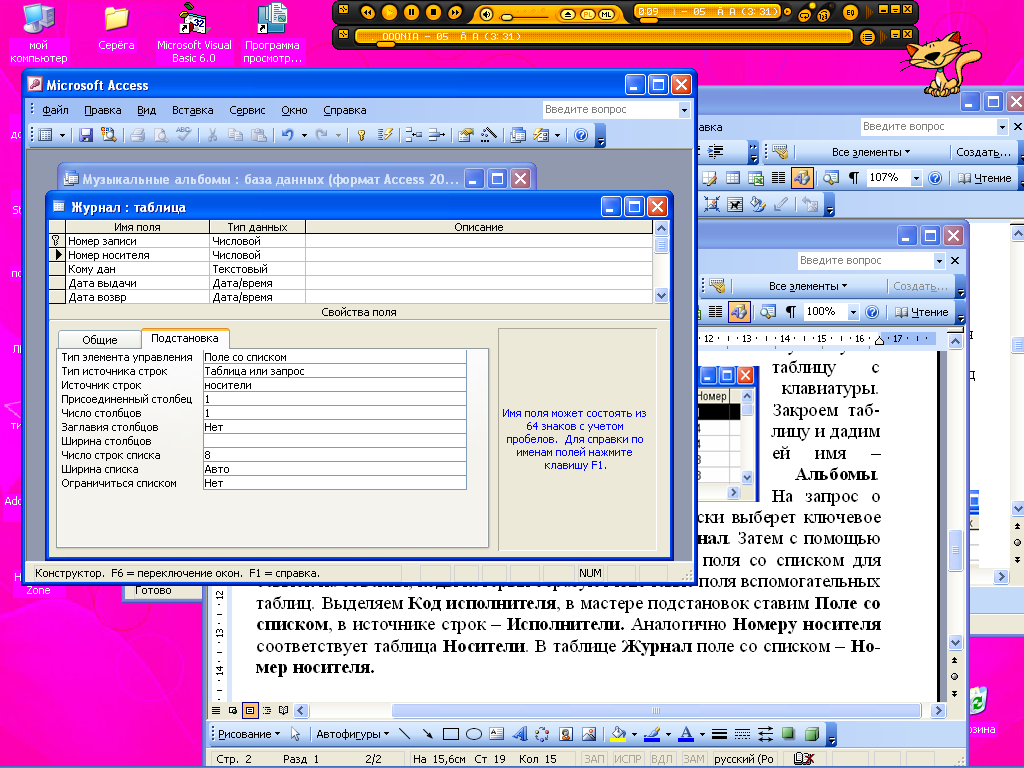1024x768 pixels.
Task: Toggle show paragraph marks in the 107% Word window
Action: (x=854, y=178)
